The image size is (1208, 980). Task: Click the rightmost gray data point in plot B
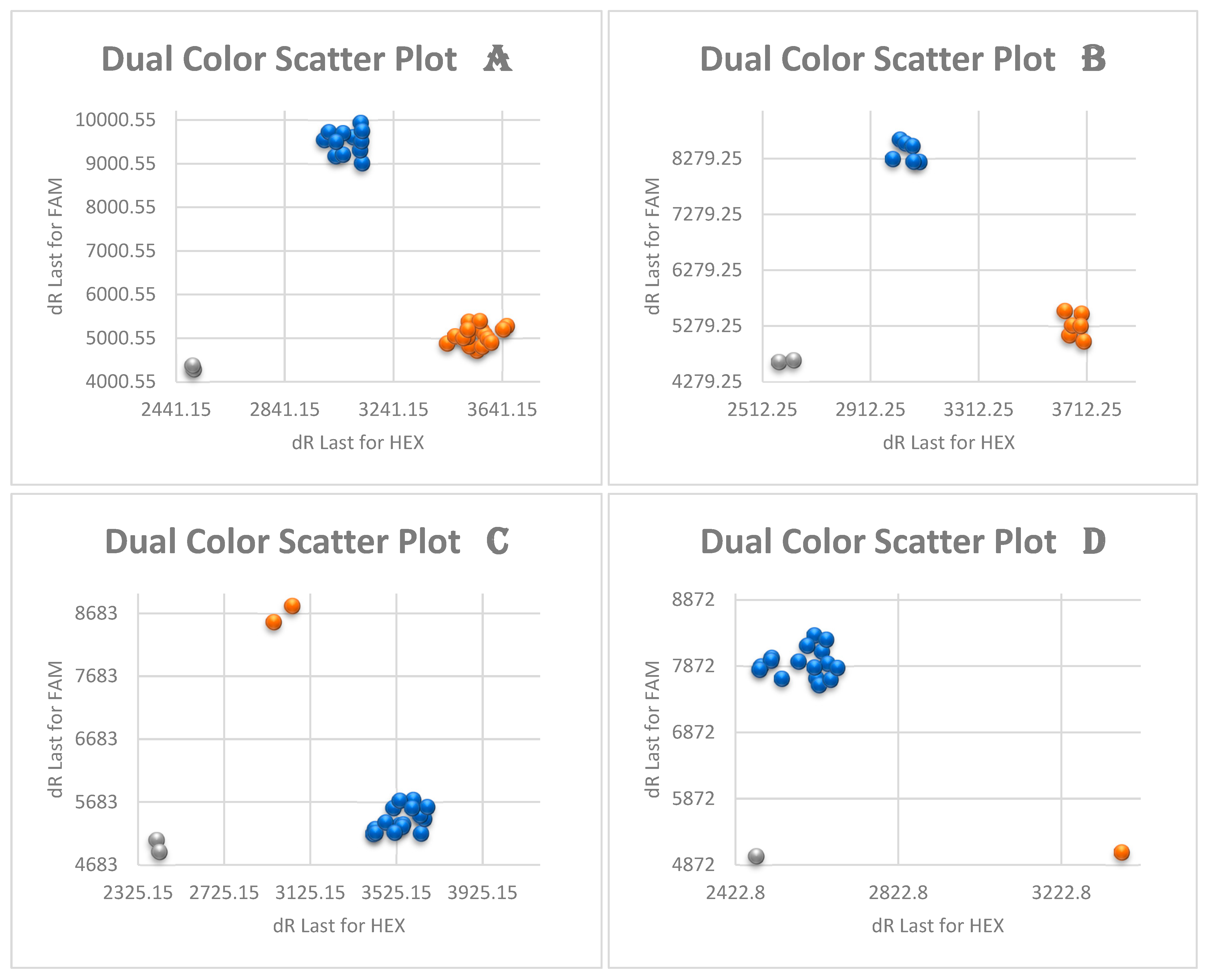click(793, 360)
